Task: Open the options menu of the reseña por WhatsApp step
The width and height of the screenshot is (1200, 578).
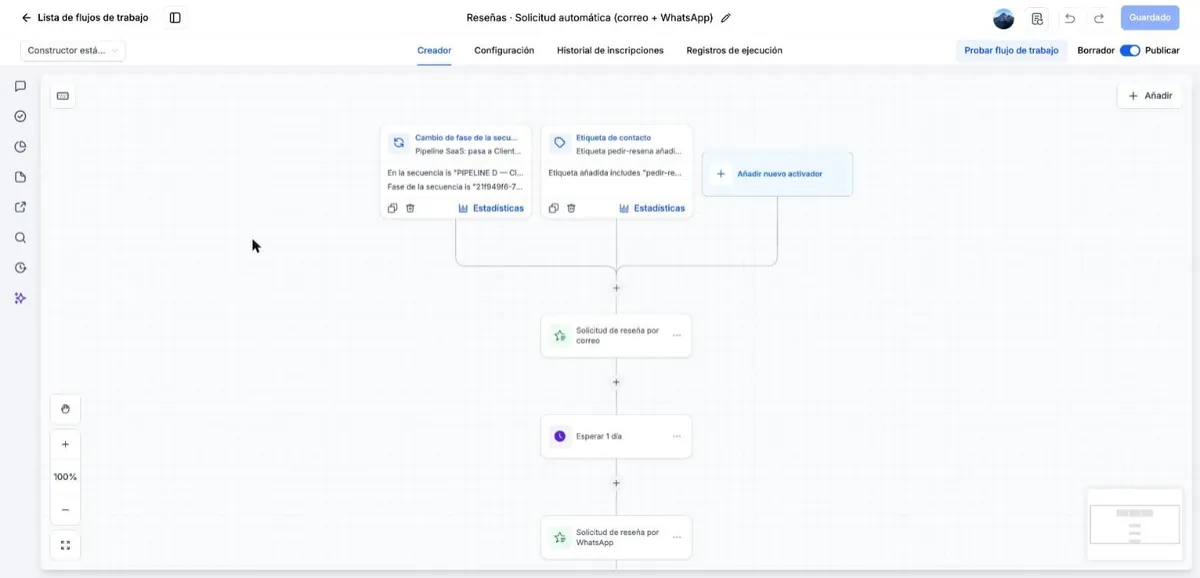Action: tap(677, 537)
